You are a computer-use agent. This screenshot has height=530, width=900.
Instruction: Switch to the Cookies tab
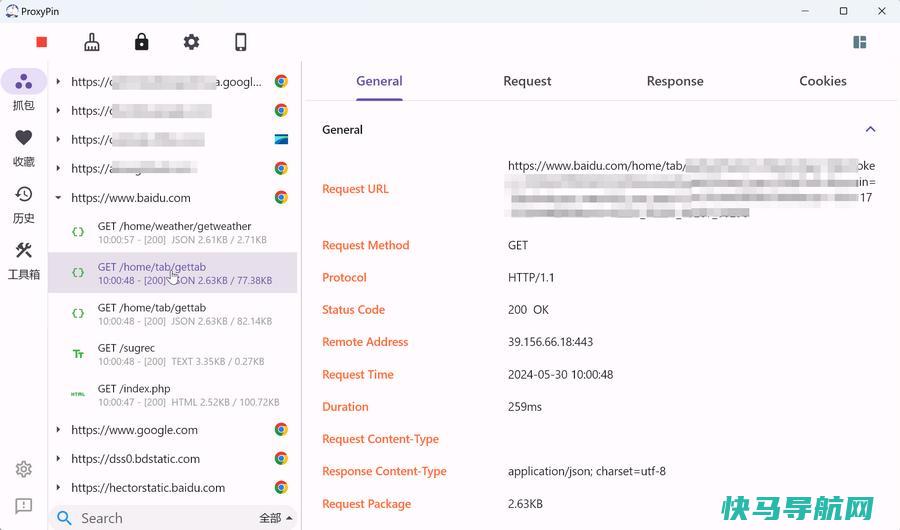[823, 81]
